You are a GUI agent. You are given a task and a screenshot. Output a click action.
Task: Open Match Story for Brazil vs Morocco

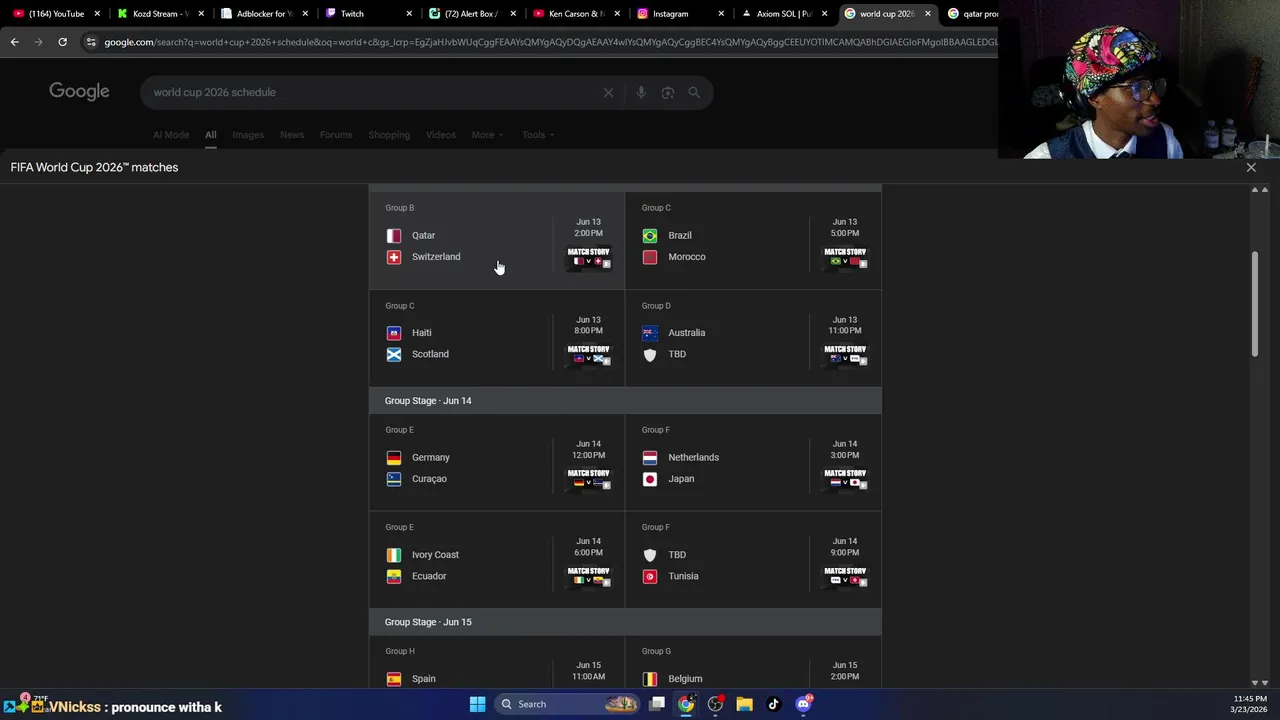[845, 258]
